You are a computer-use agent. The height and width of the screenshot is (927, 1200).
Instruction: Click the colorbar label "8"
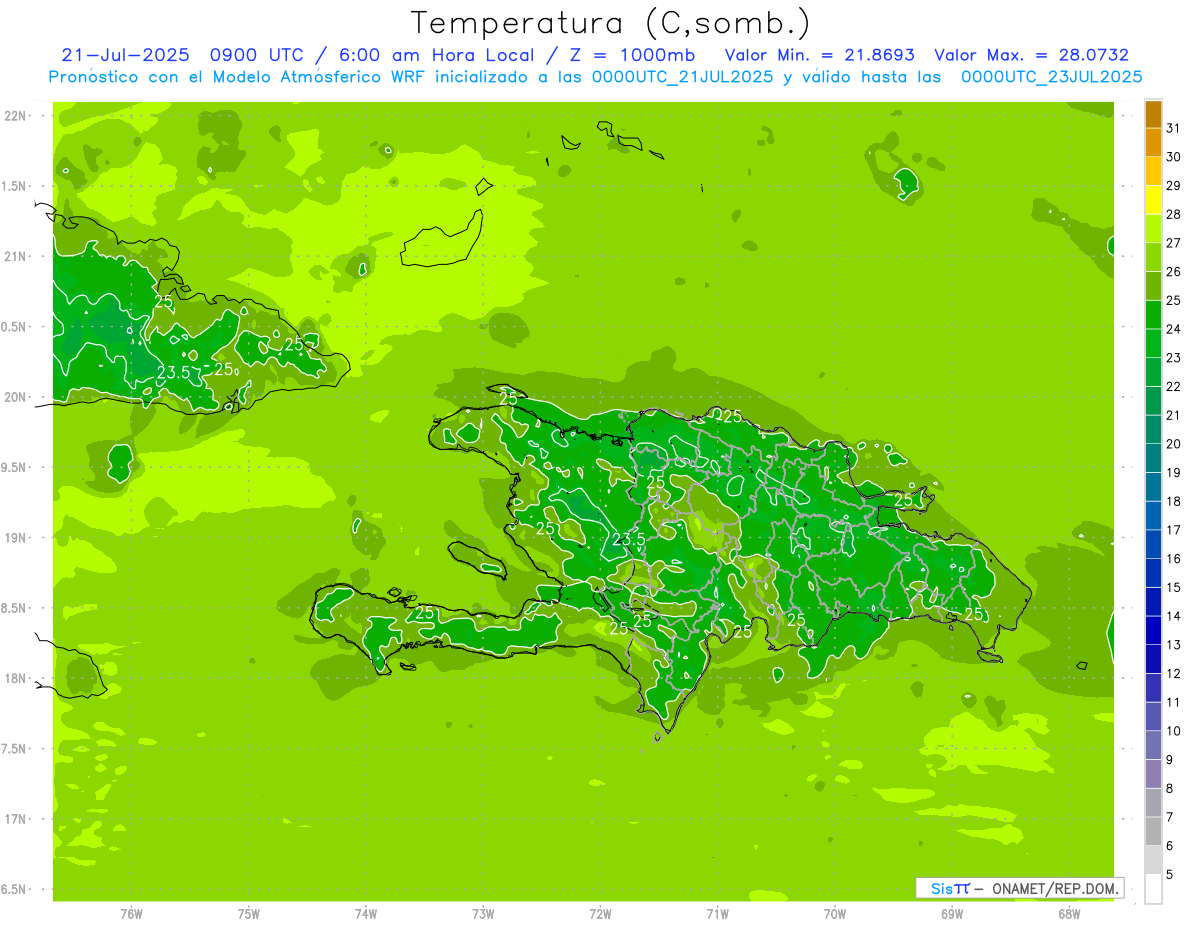pos(1170,788)
